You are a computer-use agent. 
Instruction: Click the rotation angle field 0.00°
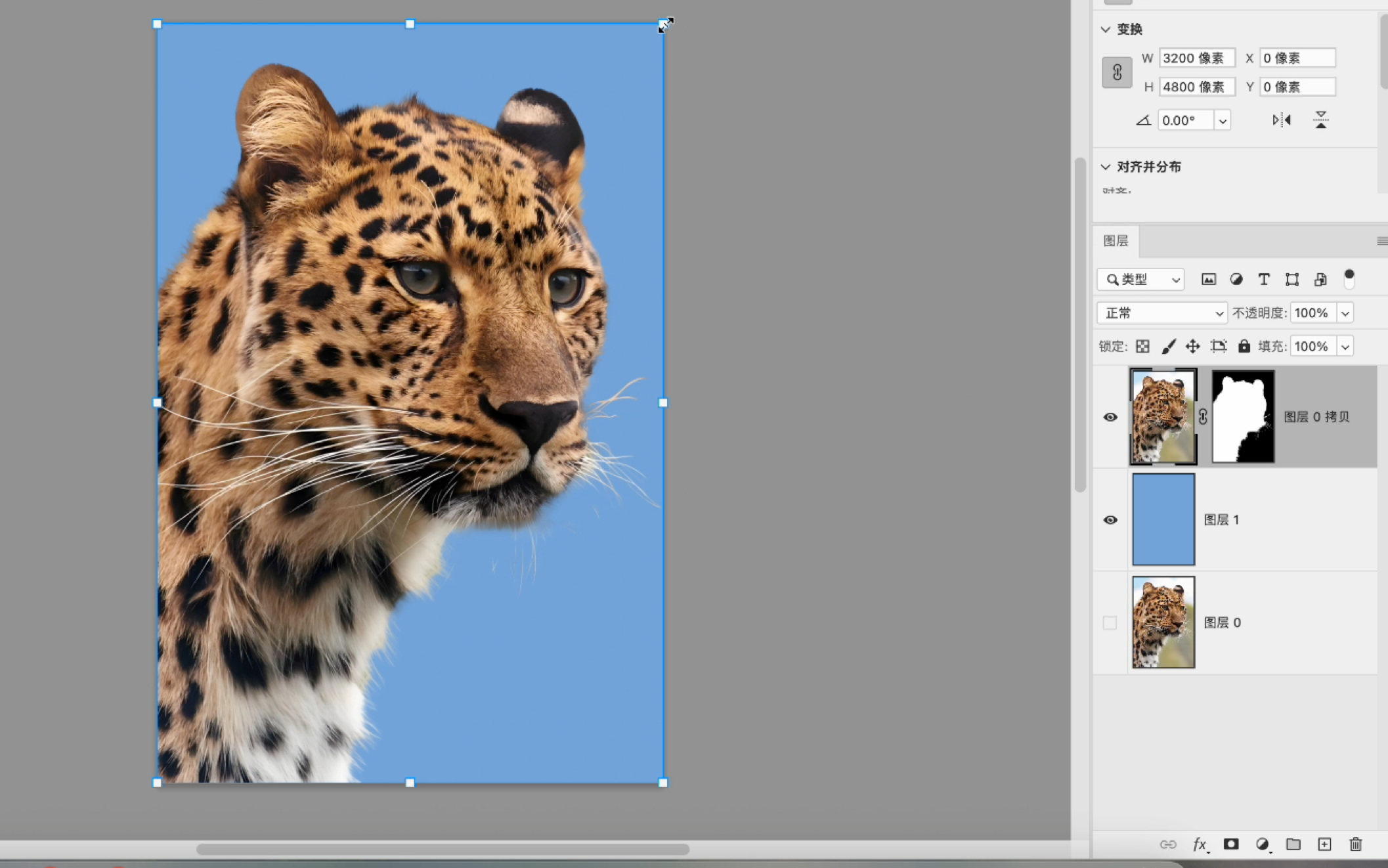[1186, 121]
